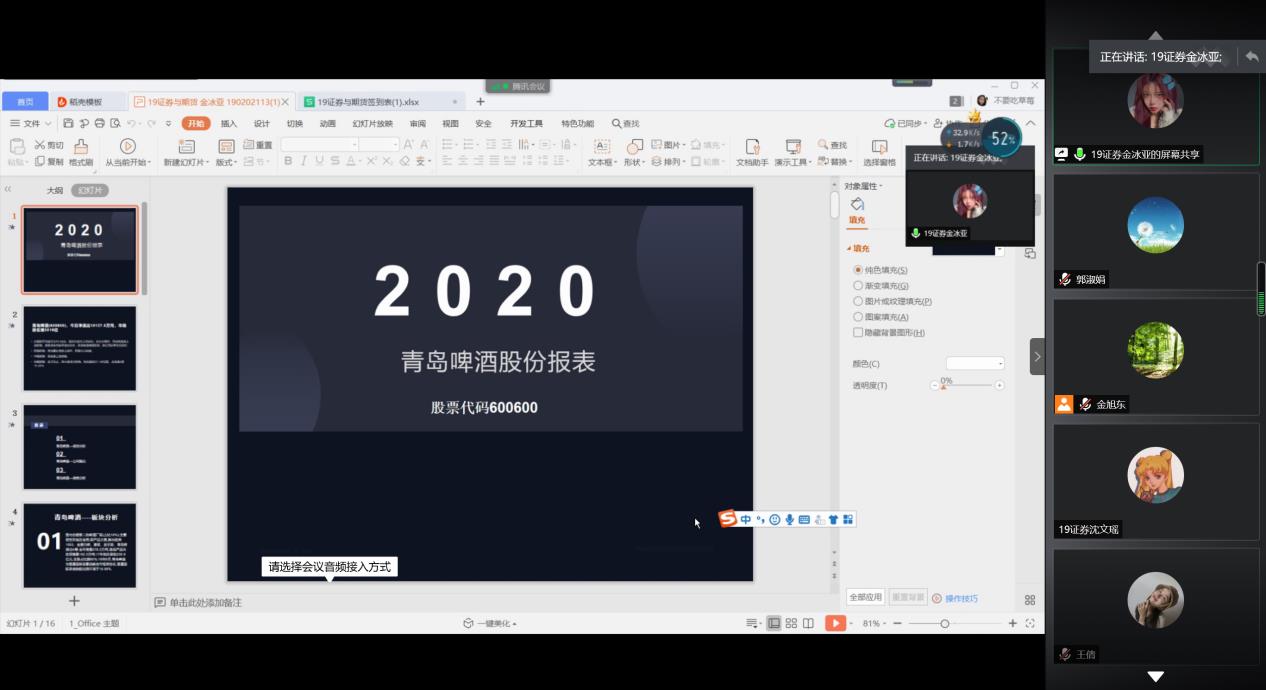Image resolution: width=1266 pixels, height=690 pixels.
Task: Open the fill color (颜色) dropdown
Action: point(975,364)
